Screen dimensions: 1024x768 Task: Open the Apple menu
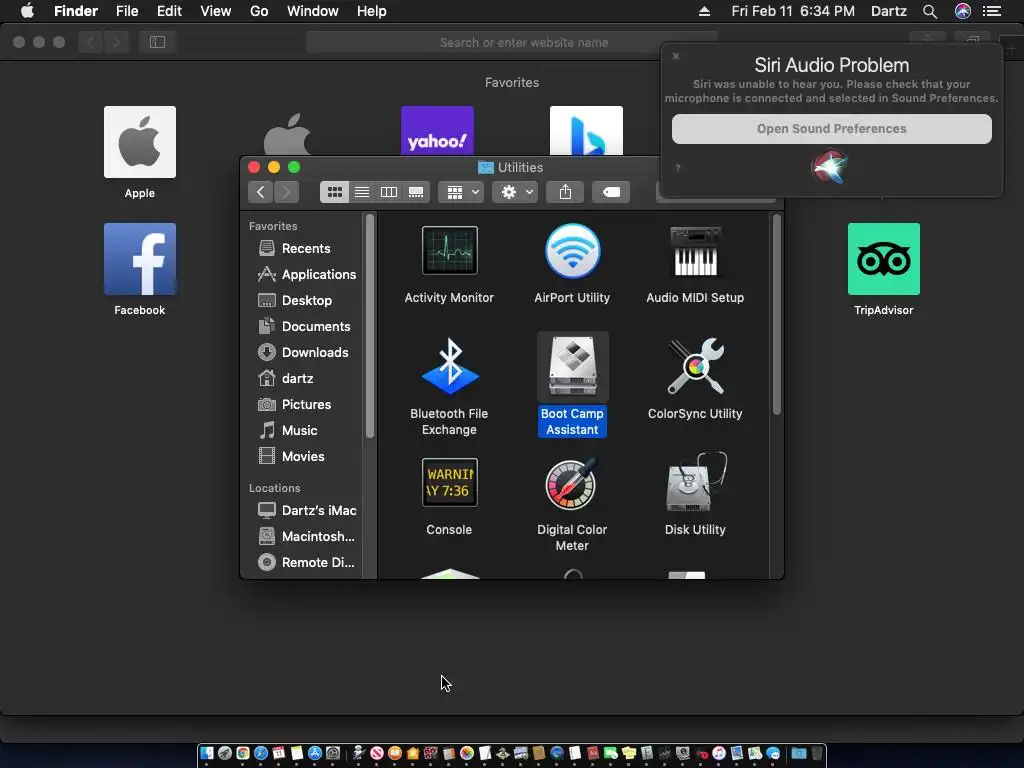(x=27, y=11)
